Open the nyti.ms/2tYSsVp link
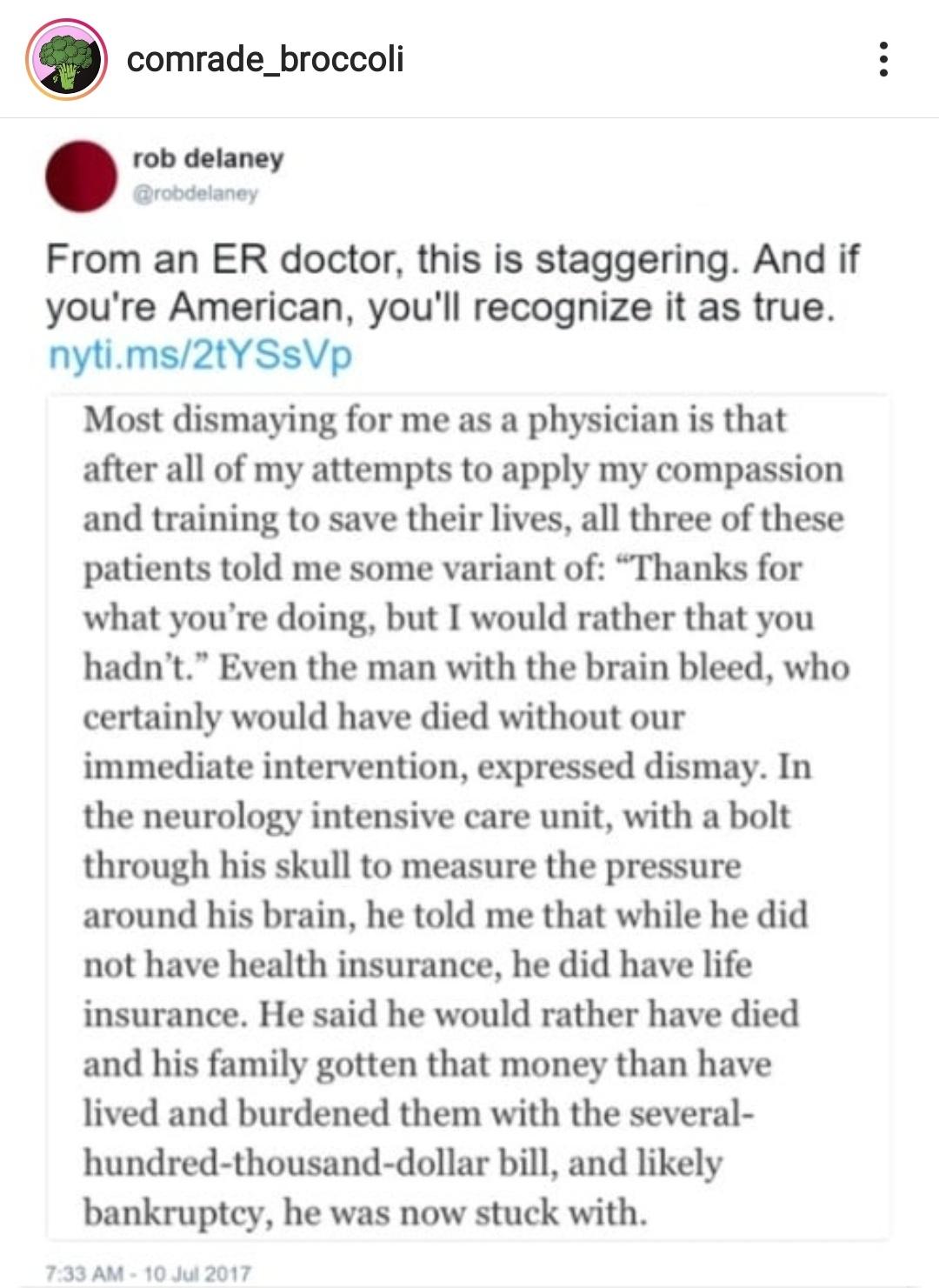This screenshot has height=1288, width=939. tap(200, 355)
